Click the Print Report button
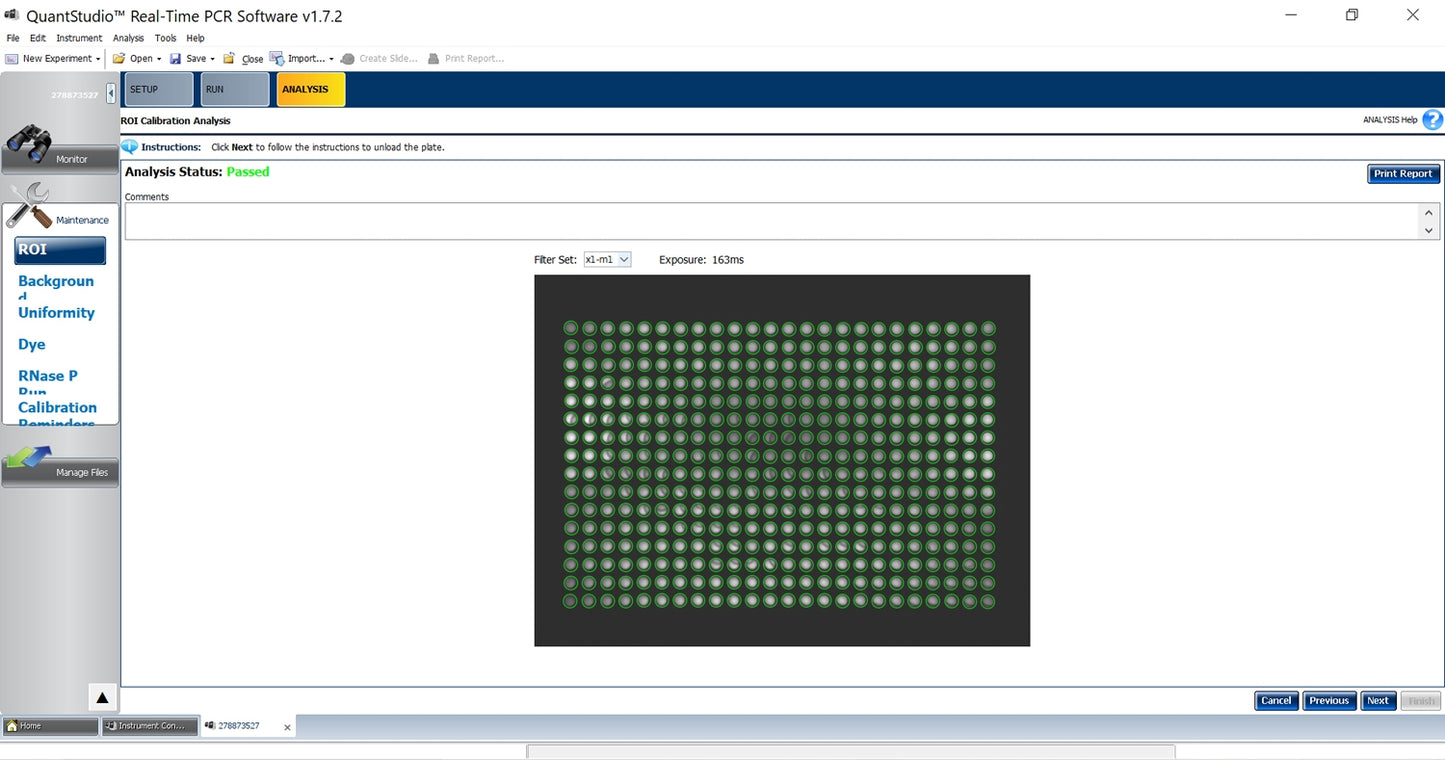Image resolution: width=1445 pixels, height=760 pixels. point(1403,173)
